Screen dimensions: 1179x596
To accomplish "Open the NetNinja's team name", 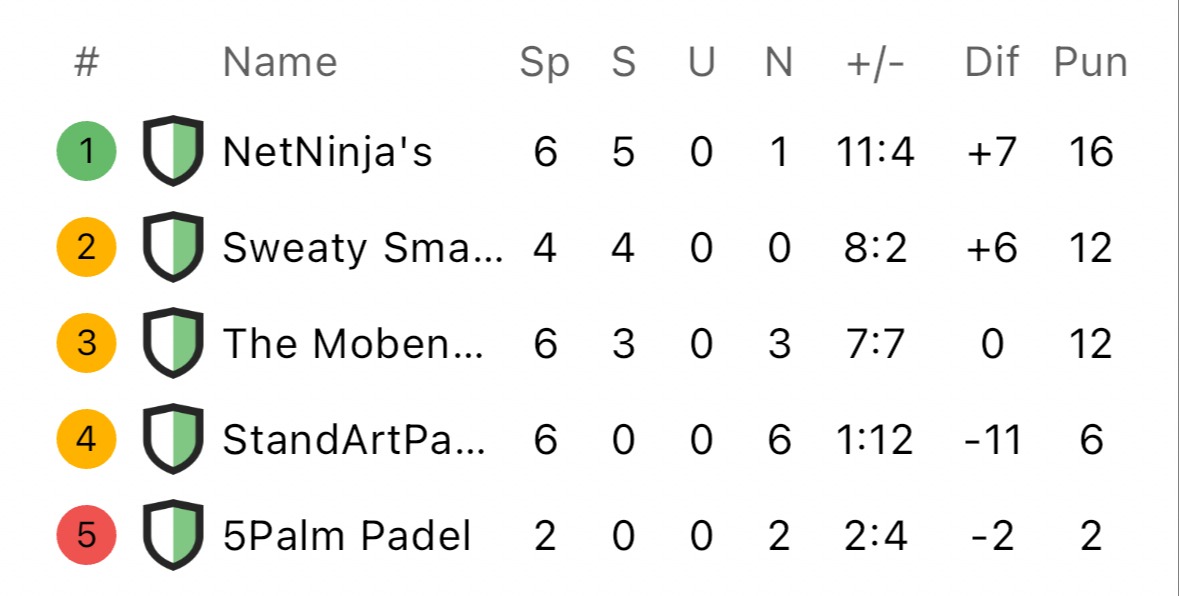I will click(x=328, y=153).
